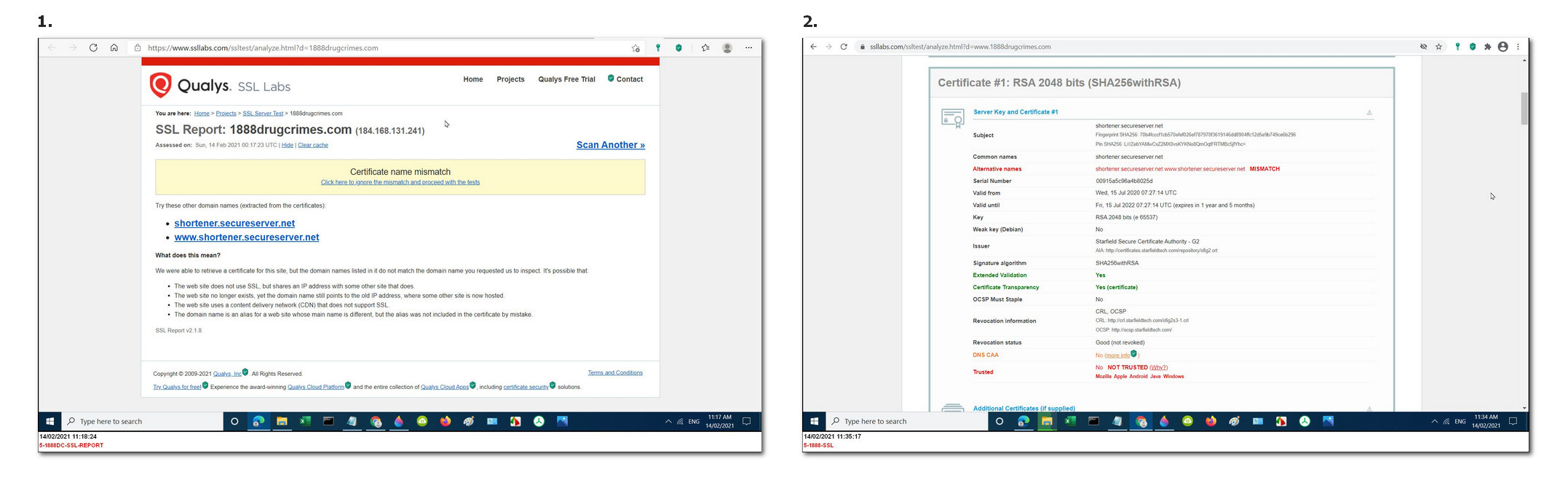Open the three-dot settings menu in first browser
Viewport: 1568px width, 491px height.
coord(749,48)
